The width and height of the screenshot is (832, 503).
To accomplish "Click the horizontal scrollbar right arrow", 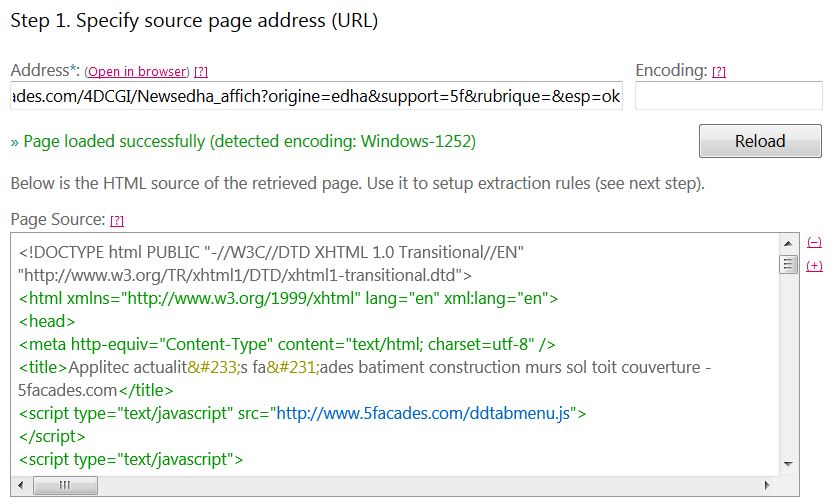I will [767, 485].
